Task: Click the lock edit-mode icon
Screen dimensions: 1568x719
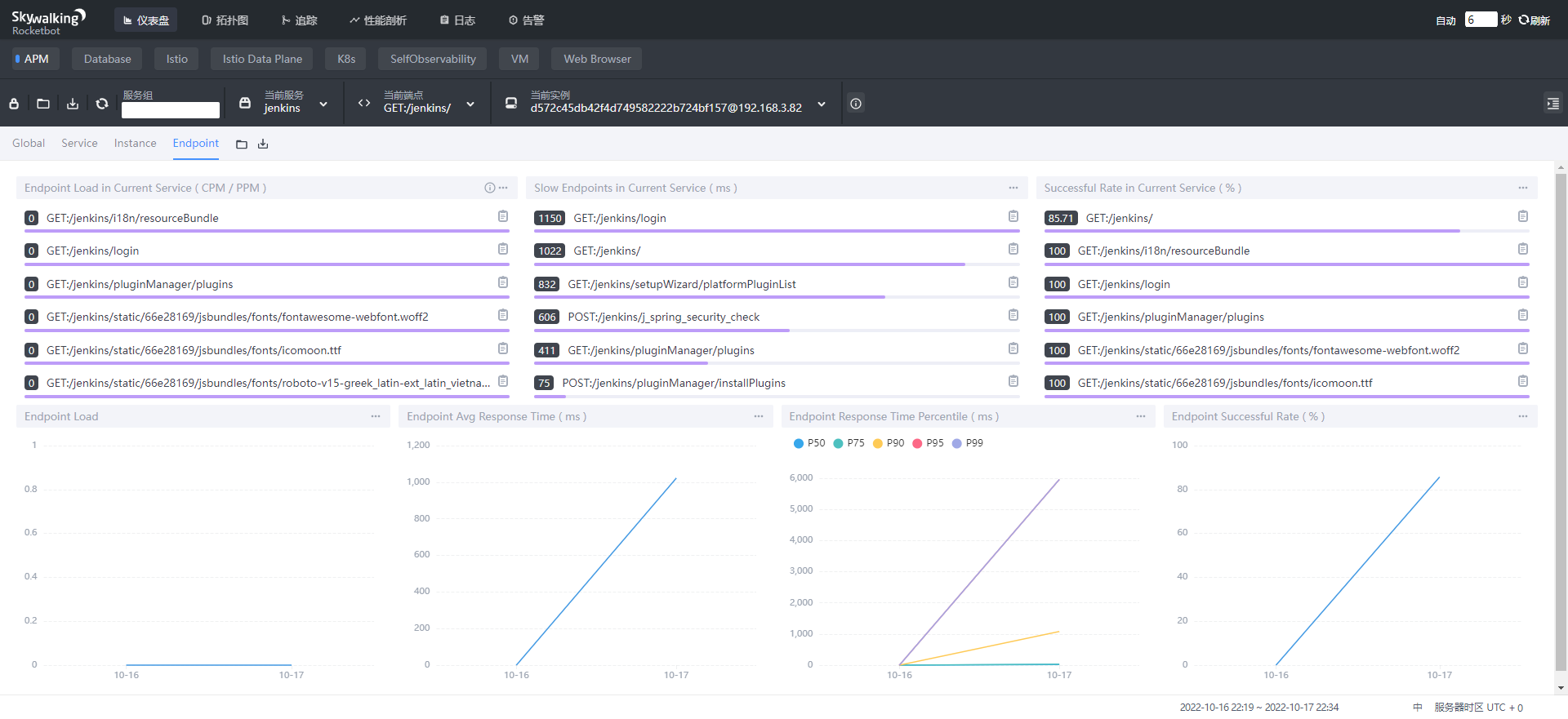Action: [x=14, y=104]
